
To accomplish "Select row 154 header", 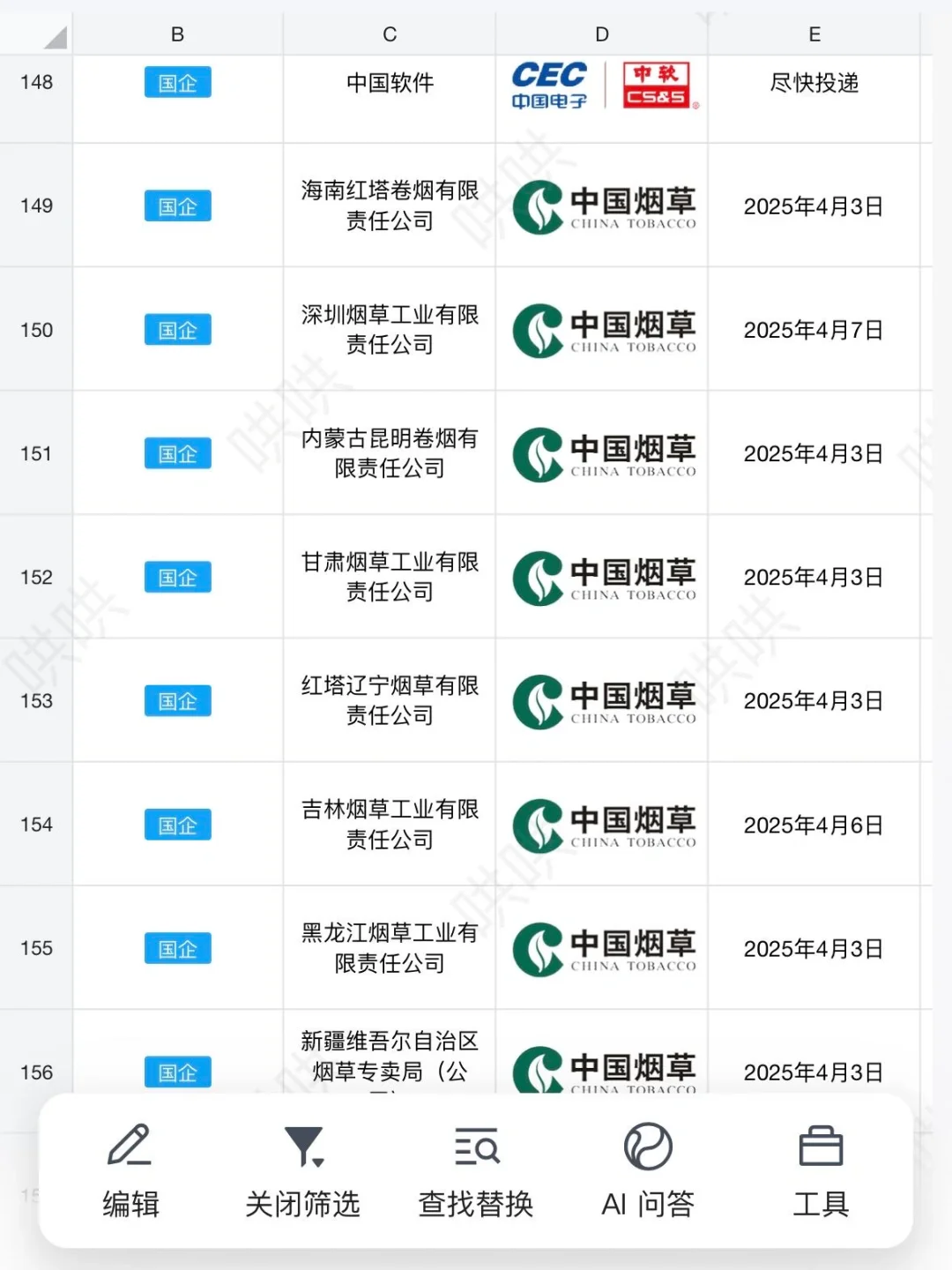I will coord(36,825).
